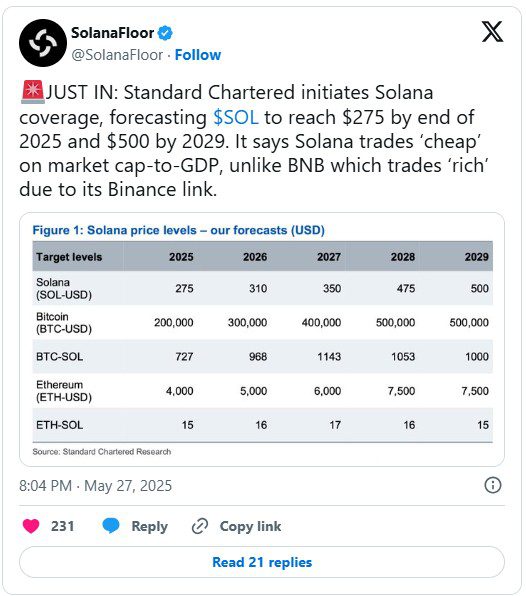526x596 pixels.
Task: Click the Reply button label
Action: (149, 526)
